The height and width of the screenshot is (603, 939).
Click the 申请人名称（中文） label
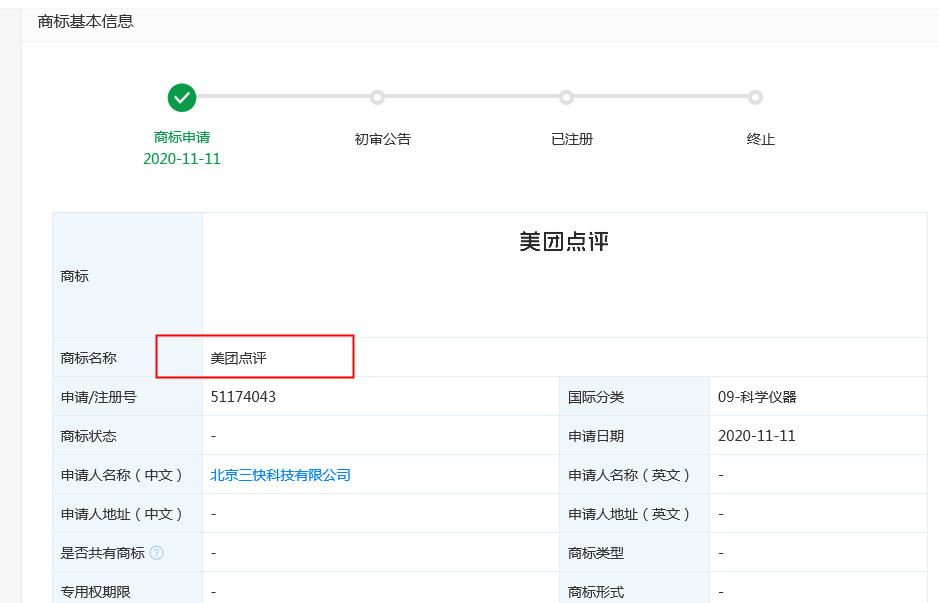tap(122, 475)
